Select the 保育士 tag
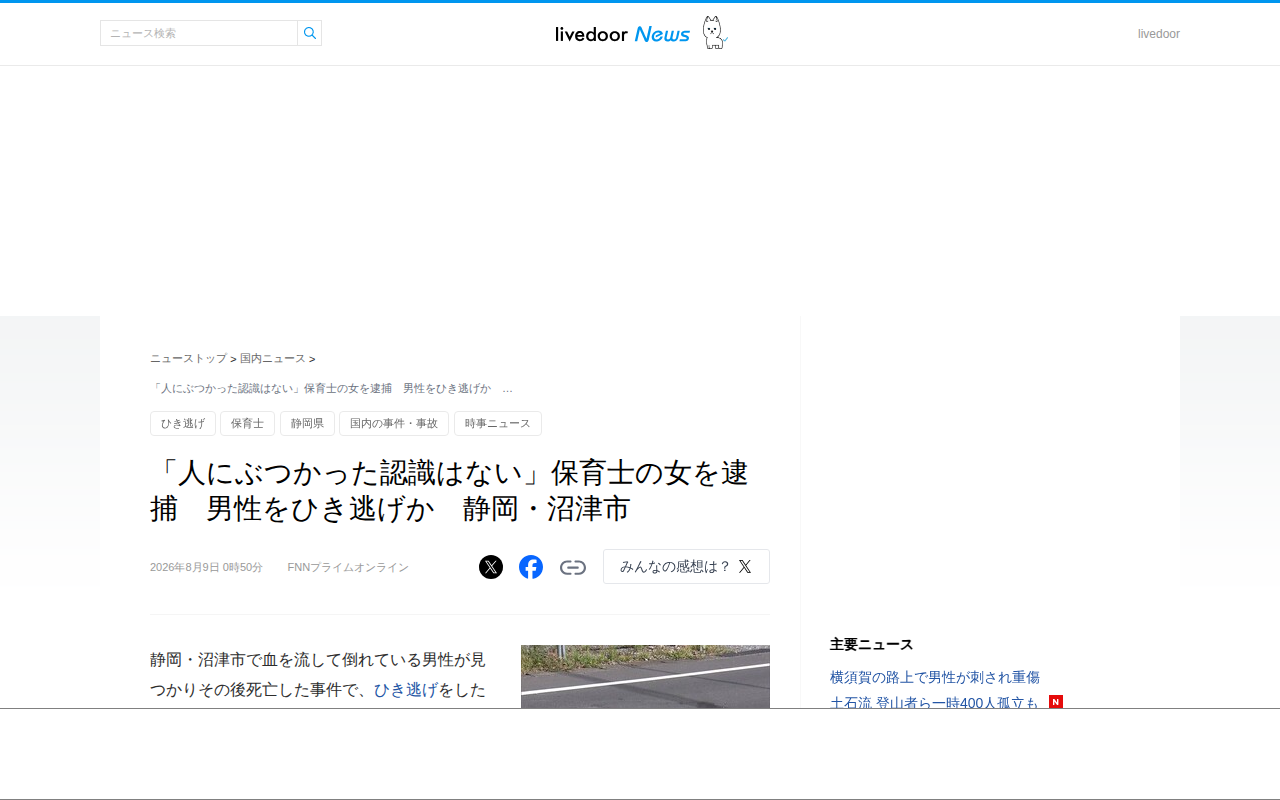The height and width of the screenshot is (800, 1280). click(247, 424)
